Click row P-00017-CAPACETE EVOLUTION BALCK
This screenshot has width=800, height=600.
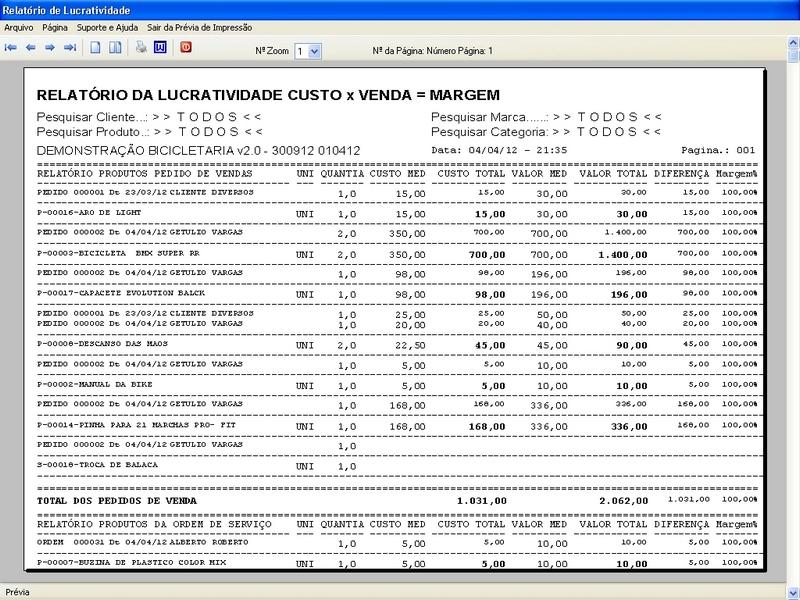(x=397, y=294)
